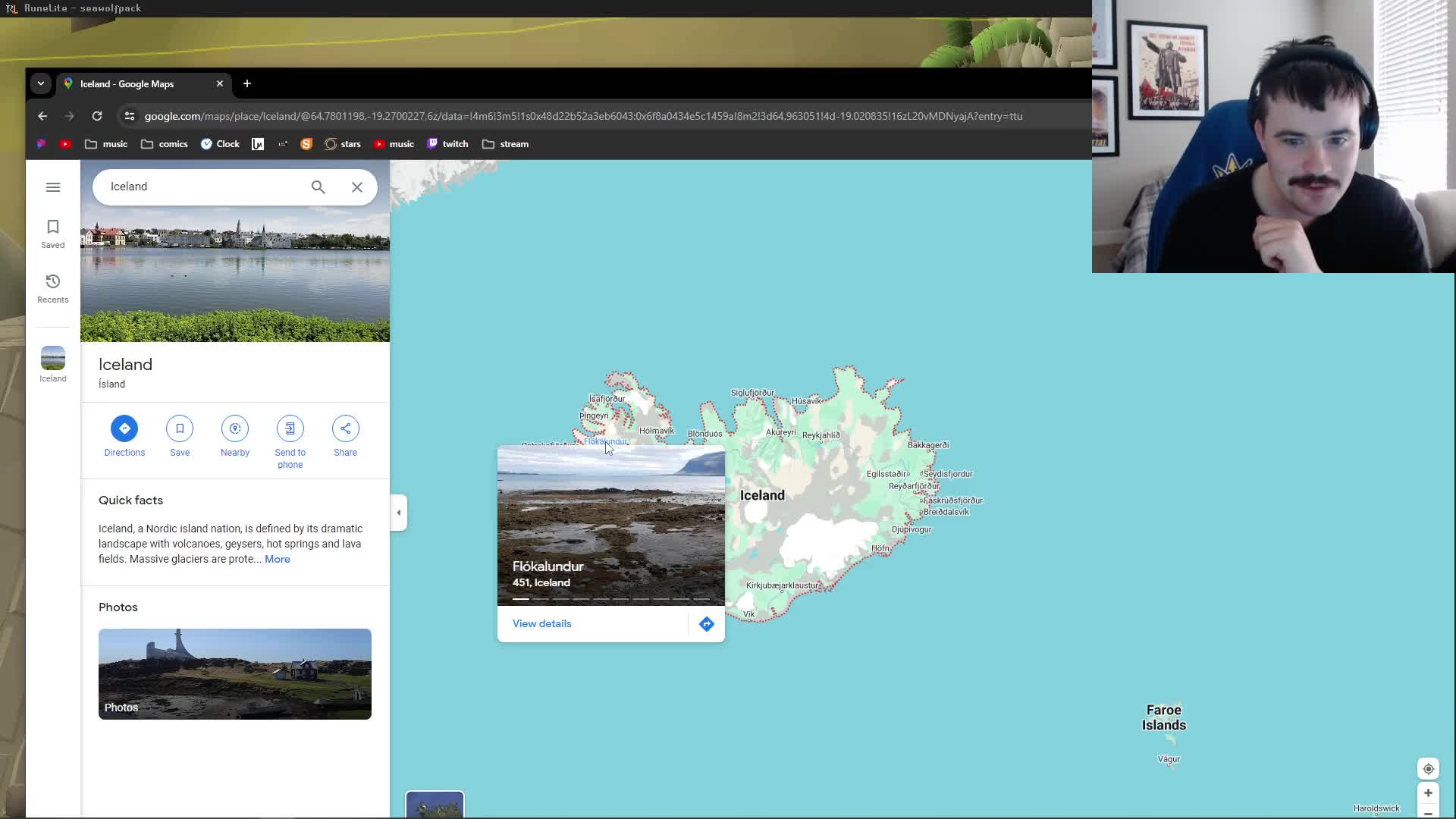Share the Iceland place
1456x819 pixels.
(x=345, y=437)
